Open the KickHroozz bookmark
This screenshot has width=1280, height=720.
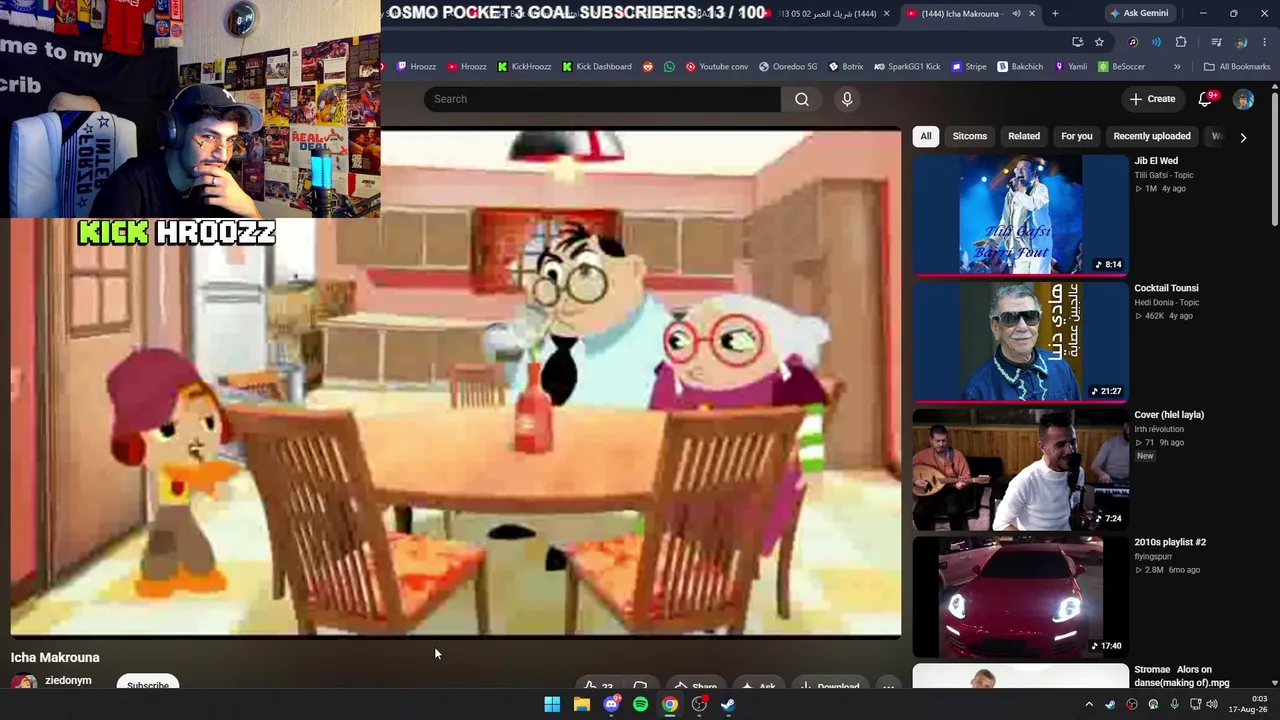click(524, 67)
